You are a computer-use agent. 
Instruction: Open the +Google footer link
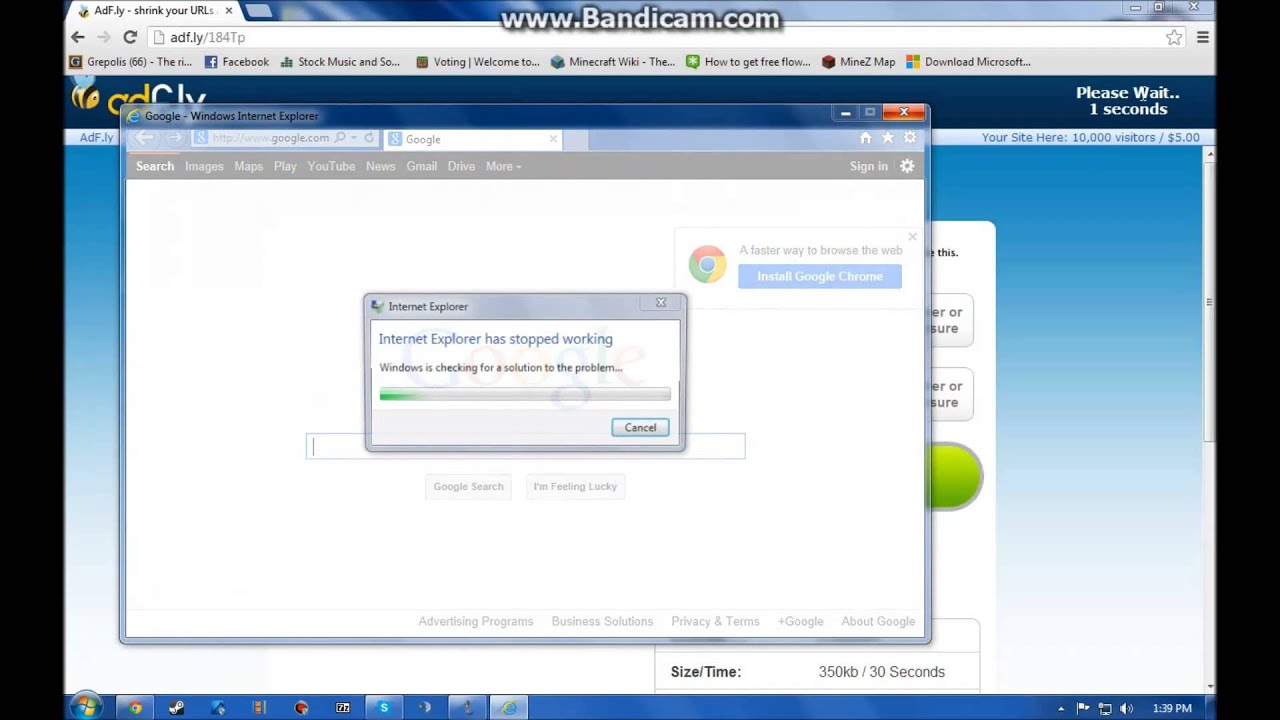click(x=801, y=621)
